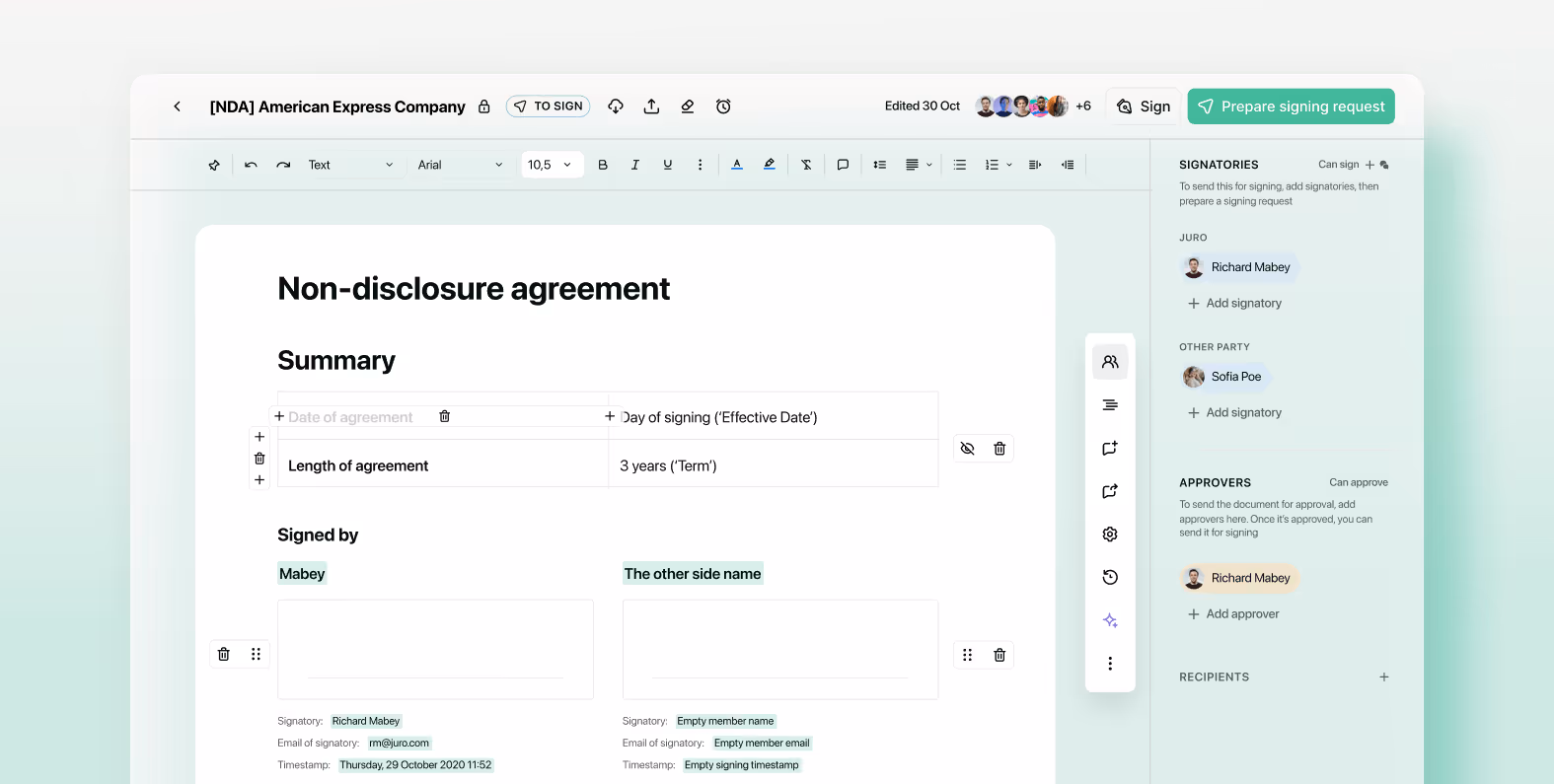The width and height of the screenshot is (1554, 784).
Task: Open more text formatting options
Action: (x=701, y=165)
